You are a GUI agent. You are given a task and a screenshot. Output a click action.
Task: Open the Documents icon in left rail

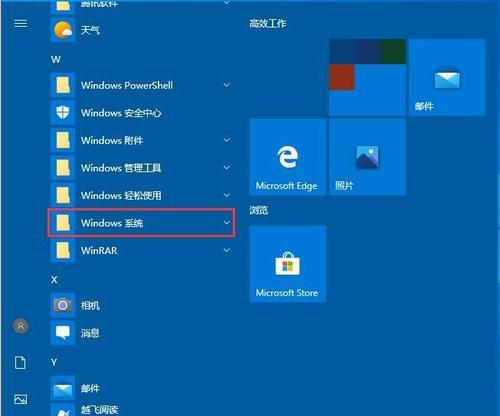[20, 363]
